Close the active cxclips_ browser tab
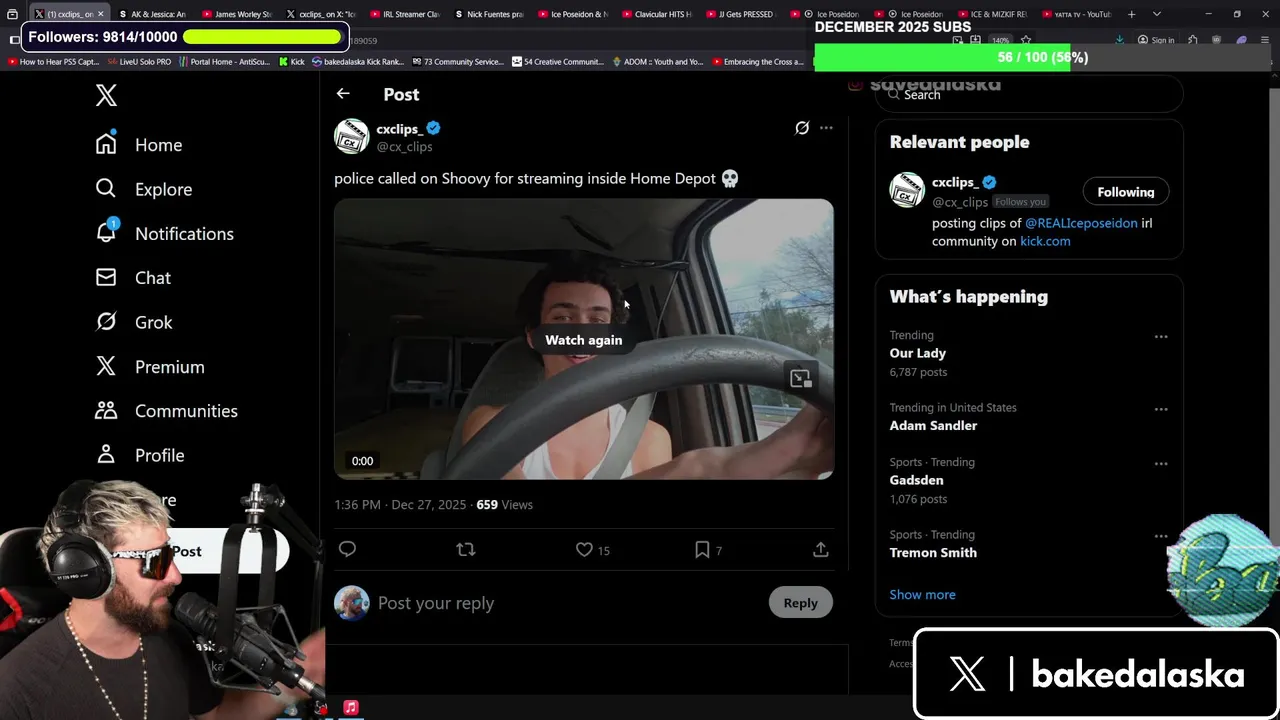Screen dimensions: 1280x720 click(100, 14)
